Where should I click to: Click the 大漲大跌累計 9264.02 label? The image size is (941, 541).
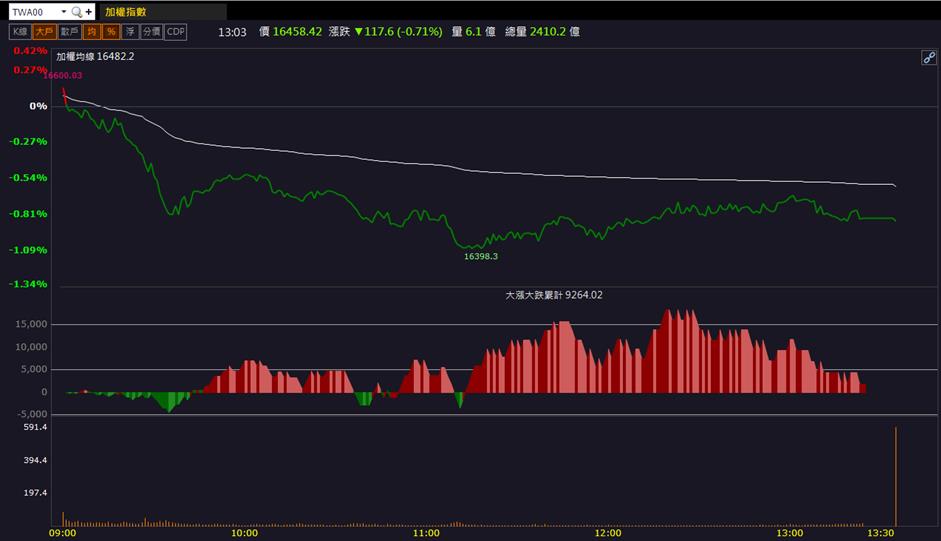click(554, 295)
